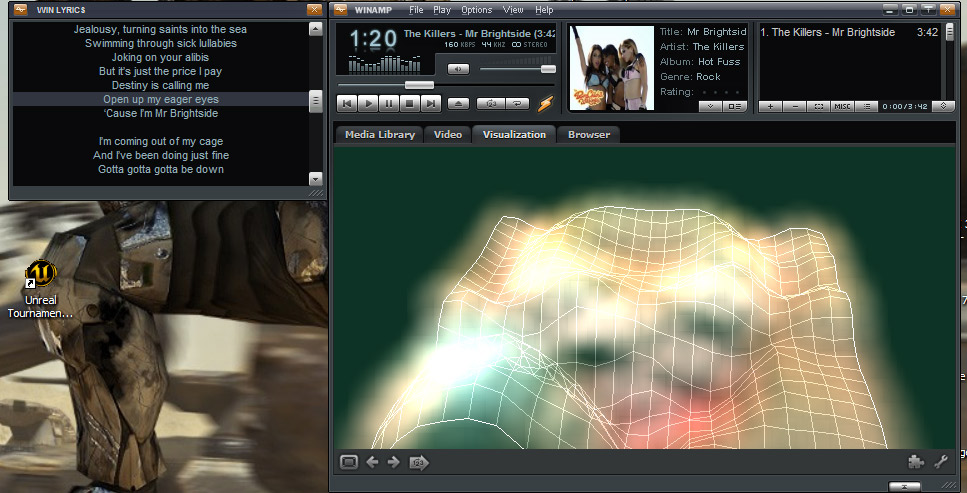Open the Winamp Options menu

click(x=477, y=10)
